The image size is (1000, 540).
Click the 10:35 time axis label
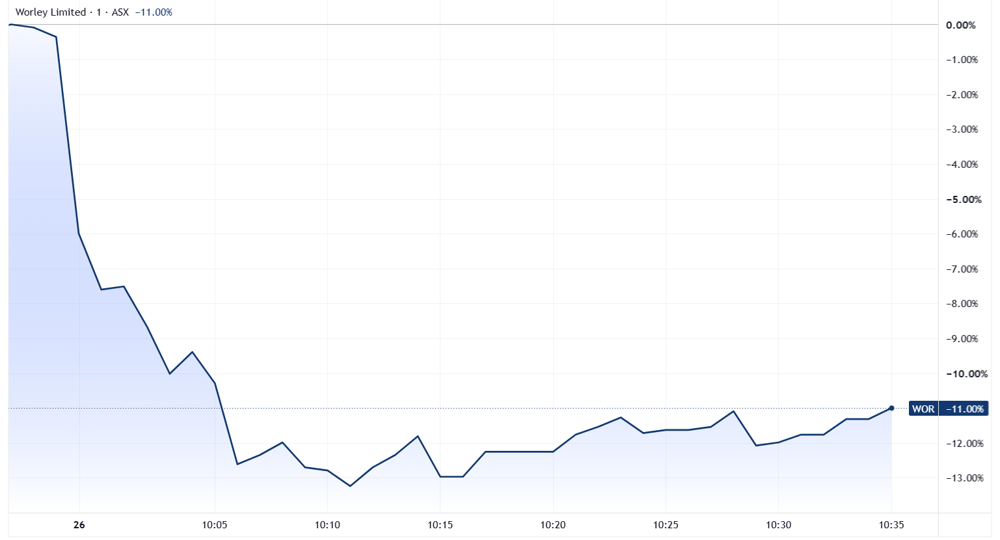pos(892,525)
